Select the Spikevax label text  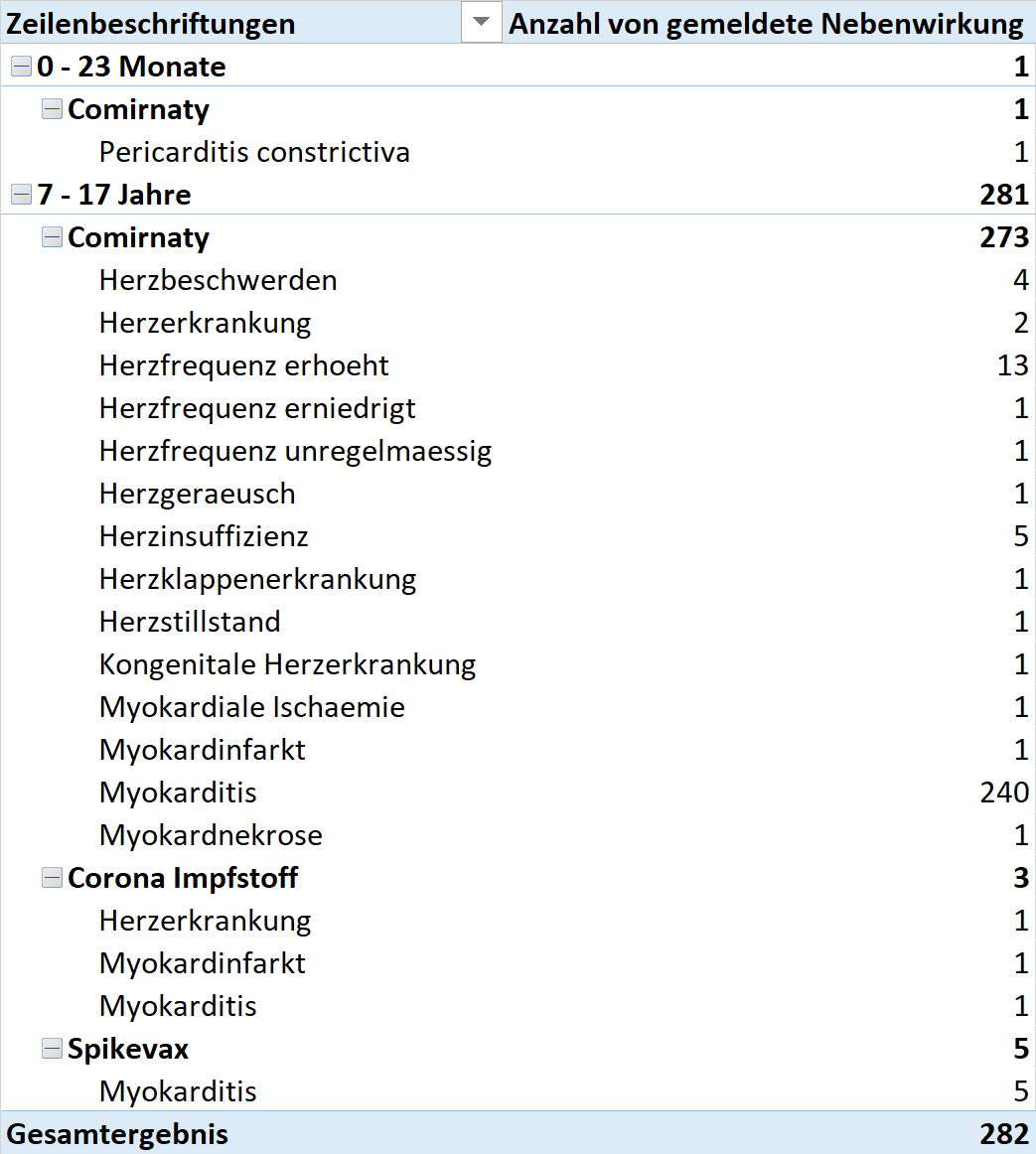click(x=128, y=1048)
